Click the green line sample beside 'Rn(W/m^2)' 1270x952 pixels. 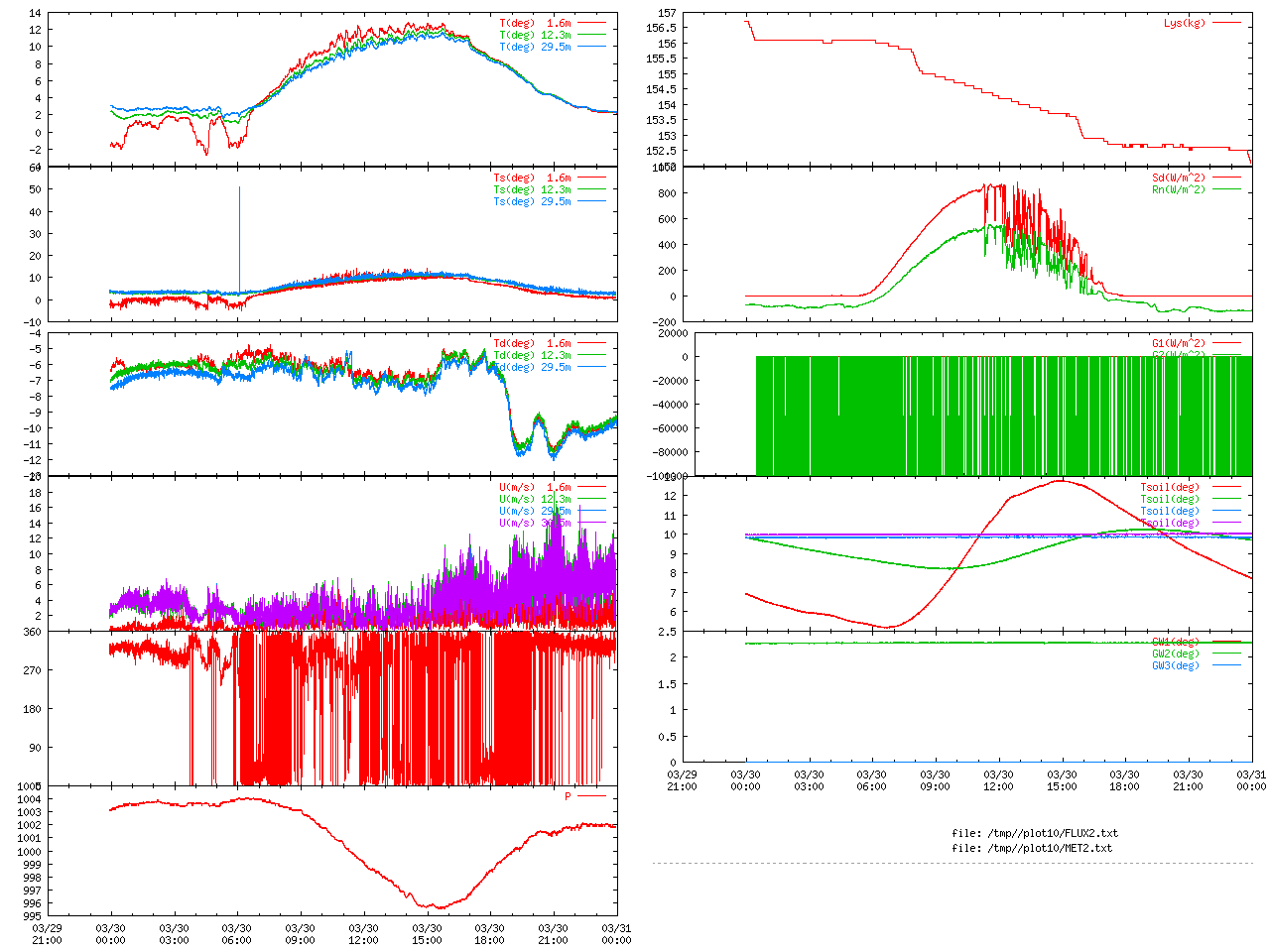1226,189
